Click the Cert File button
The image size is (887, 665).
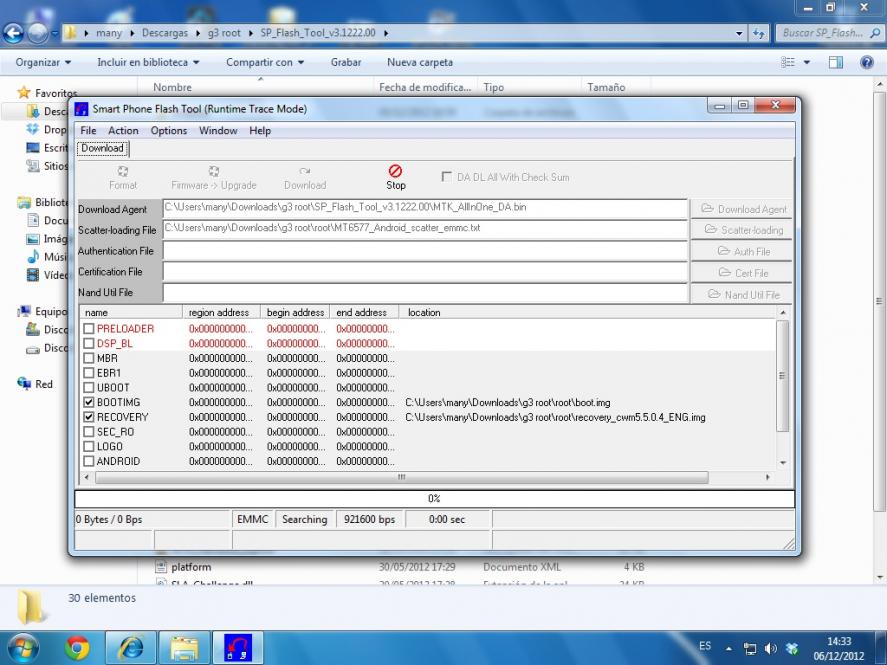point(742,273)
